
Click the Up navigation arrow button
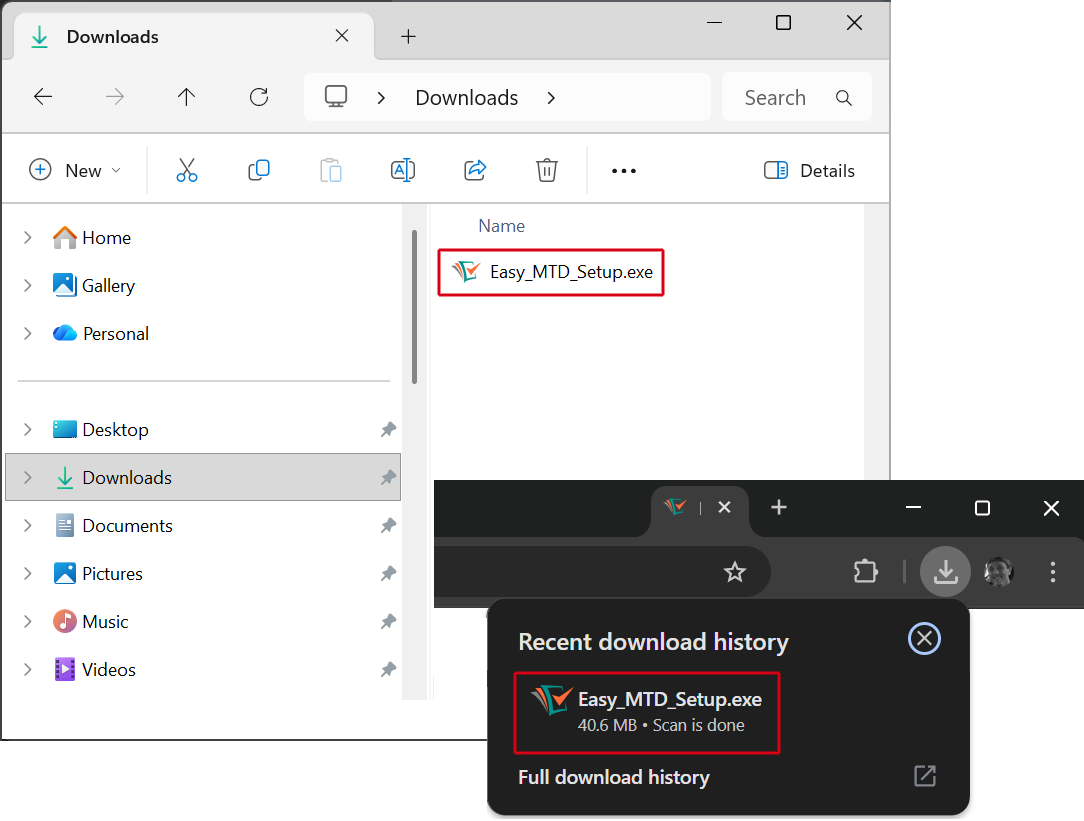point(186,97)
